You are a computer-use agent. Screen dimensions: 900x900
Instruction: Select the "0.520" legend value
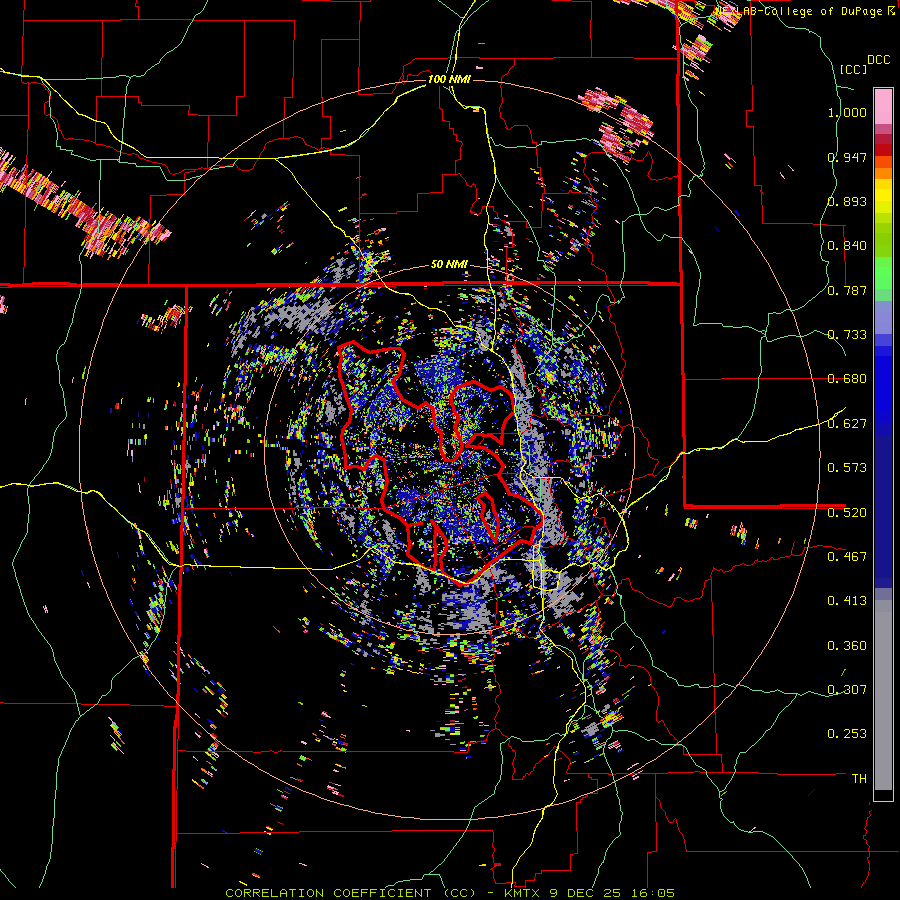tap(847, 512)
